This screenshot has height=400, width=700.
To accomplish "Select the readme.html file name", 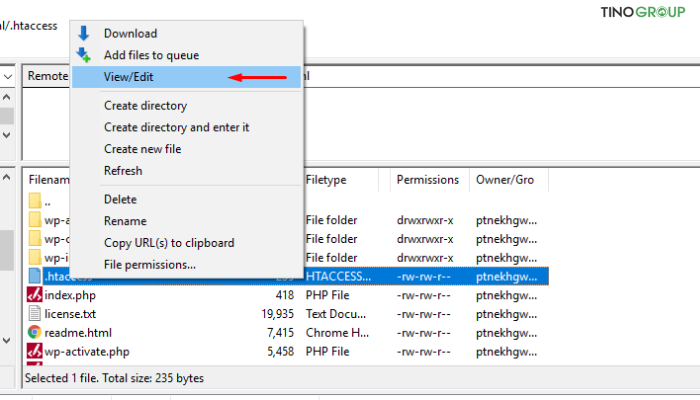I will (x=78, y=333).
